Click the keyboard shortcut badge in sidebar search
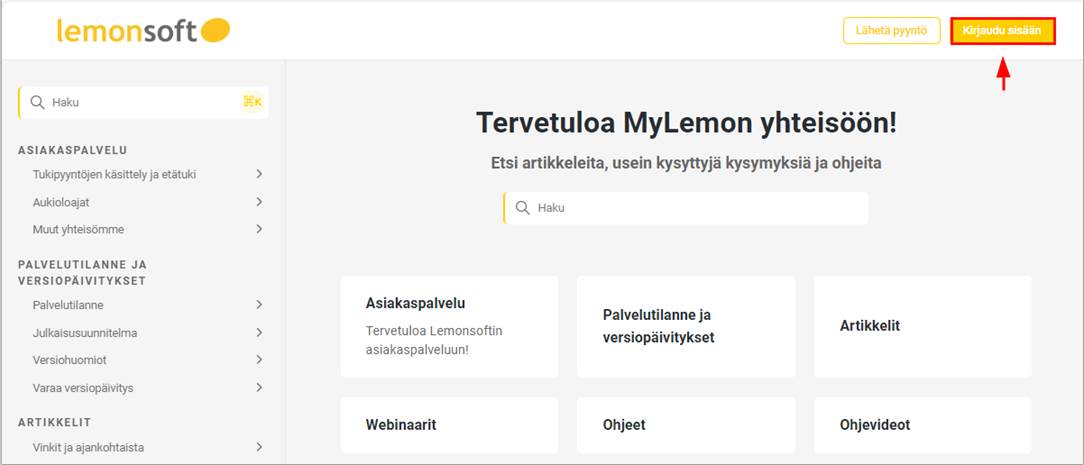1084x465 pixels. pos(251,102)
